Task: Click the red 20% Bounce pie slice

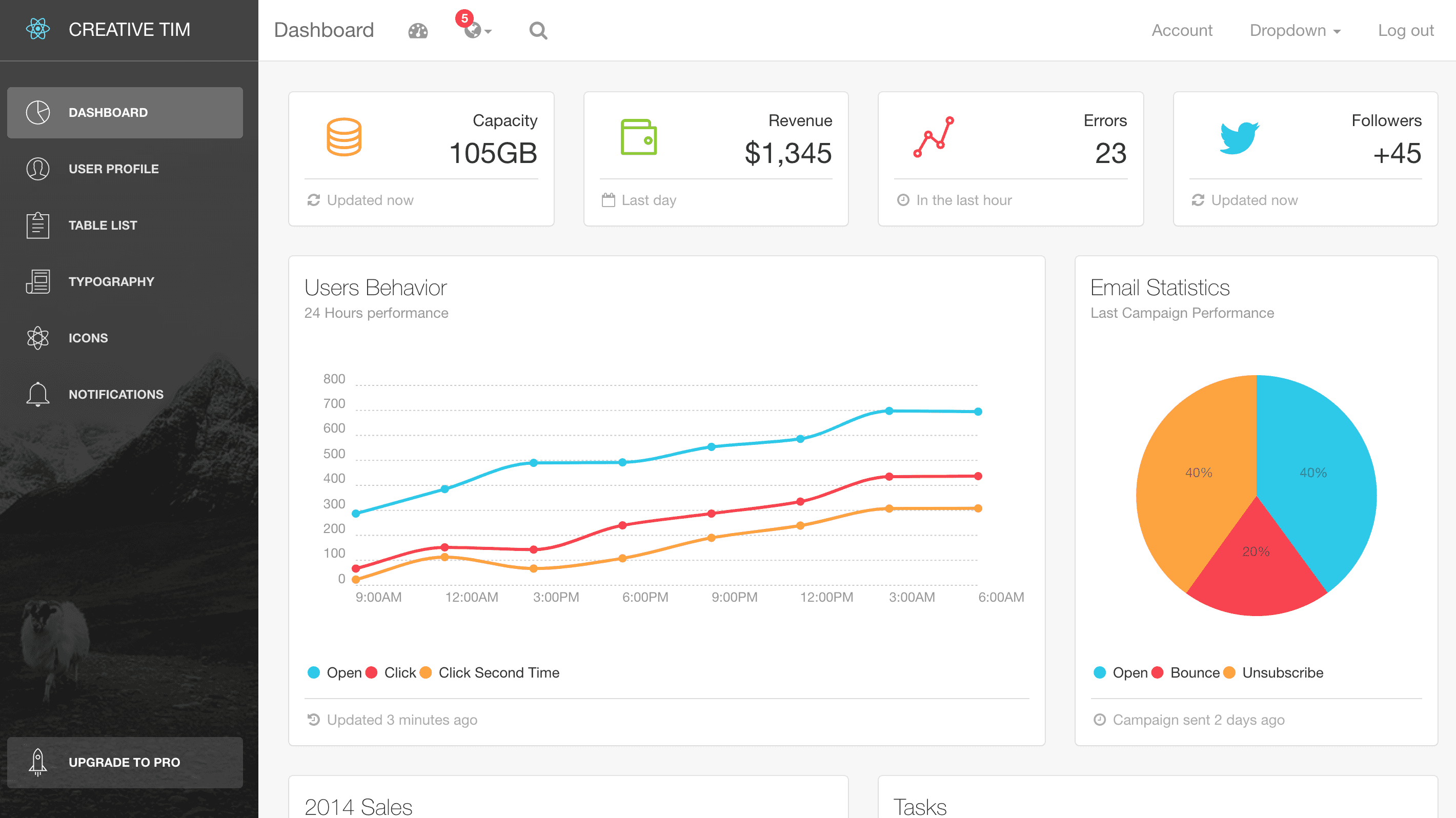Action: pyautogui.click(x=1256, y=570)
